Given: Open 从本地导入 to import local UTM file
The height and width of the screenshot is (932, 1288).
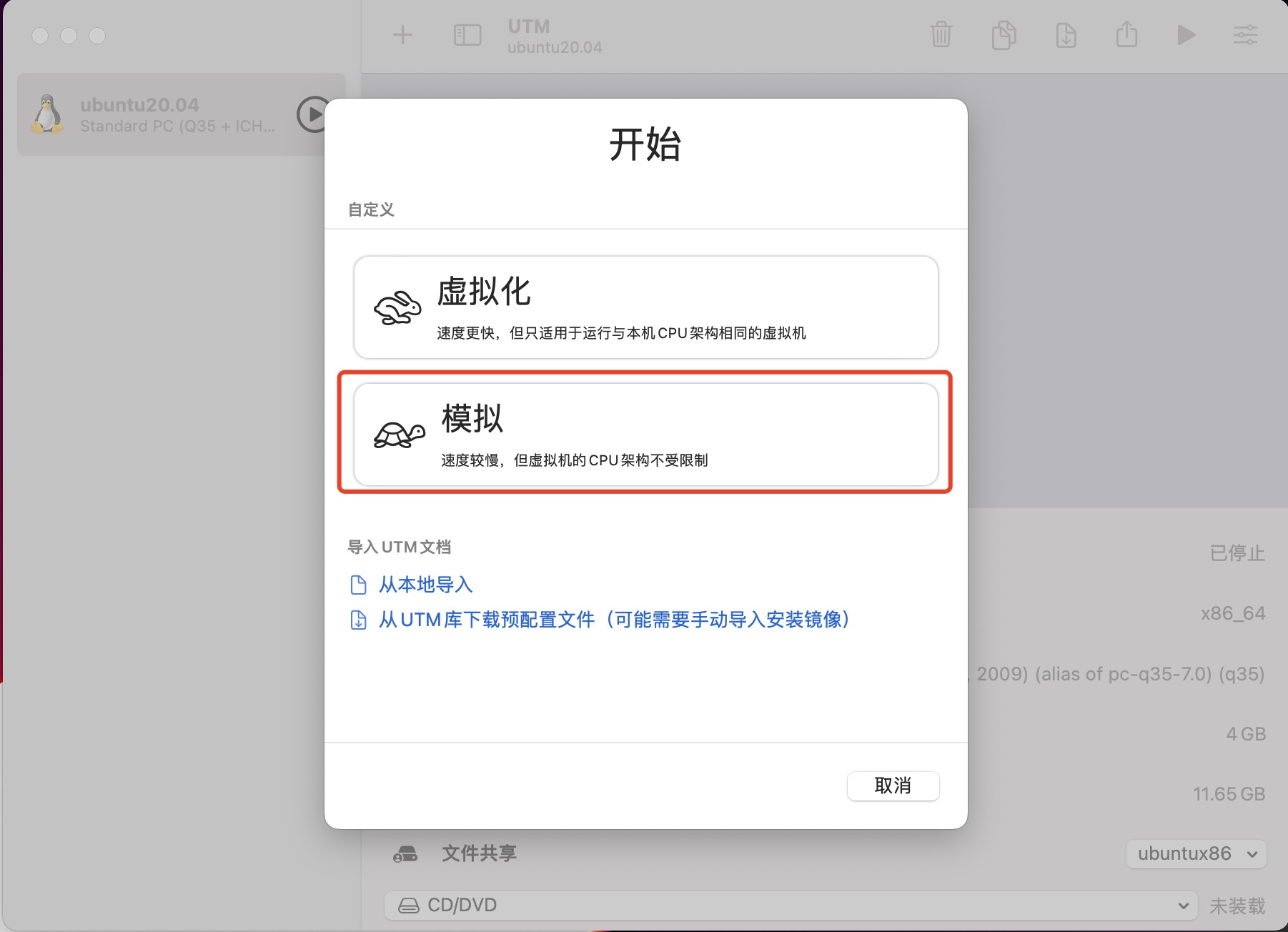Looking at the screenshot, I should tap(426, 584).
